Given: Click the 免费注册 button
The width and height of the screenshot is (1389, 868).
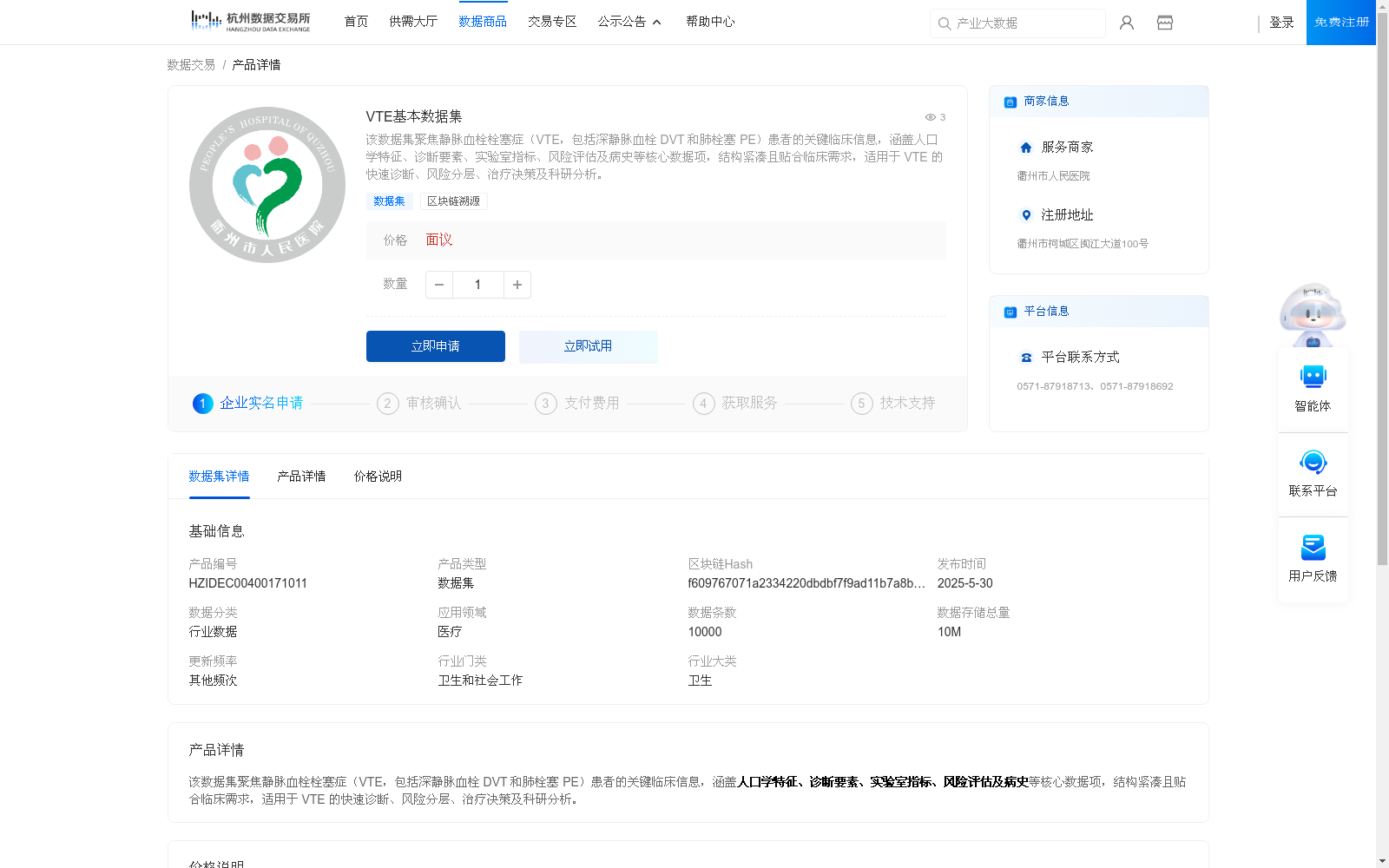Looking at the screenshot, I should pyautogui.click(x=1341, y=23).
